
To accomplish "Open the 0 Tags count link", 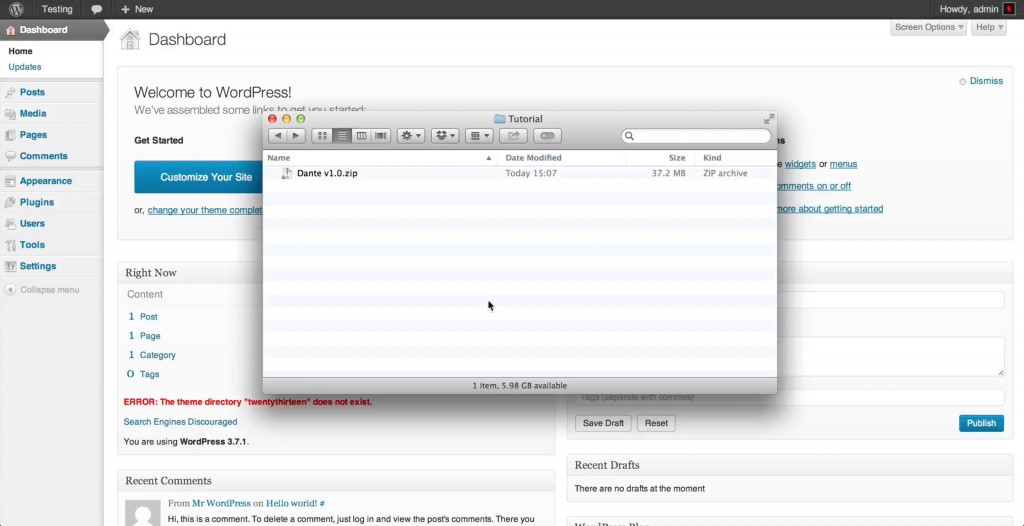I will point(143,374).
